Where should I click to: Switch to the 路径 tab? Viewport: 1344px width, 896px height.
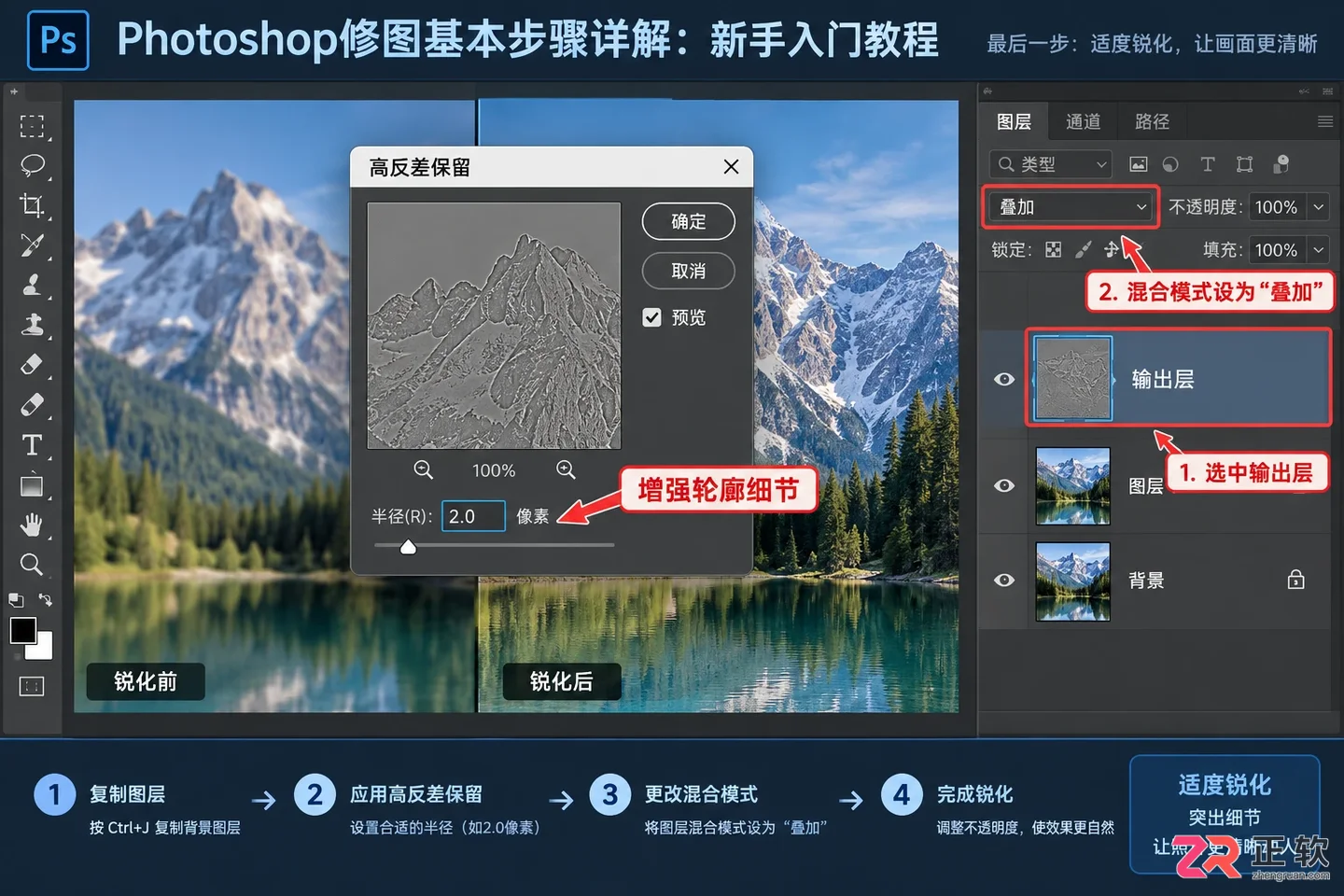[1152, 122]
